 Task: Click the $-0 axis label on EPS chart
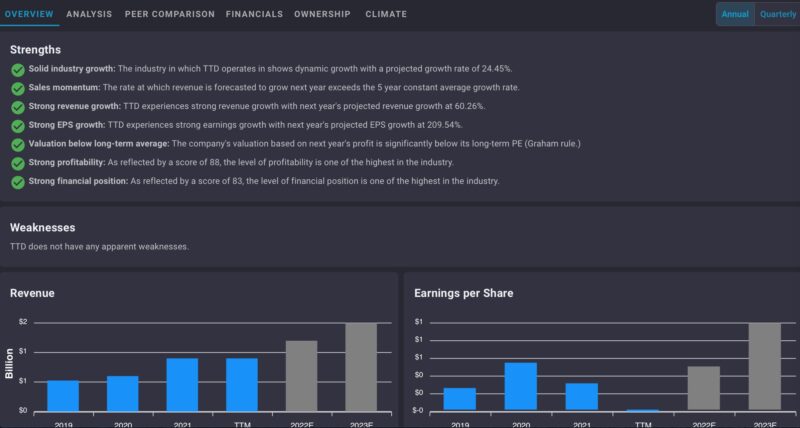(x=418, y=410)
